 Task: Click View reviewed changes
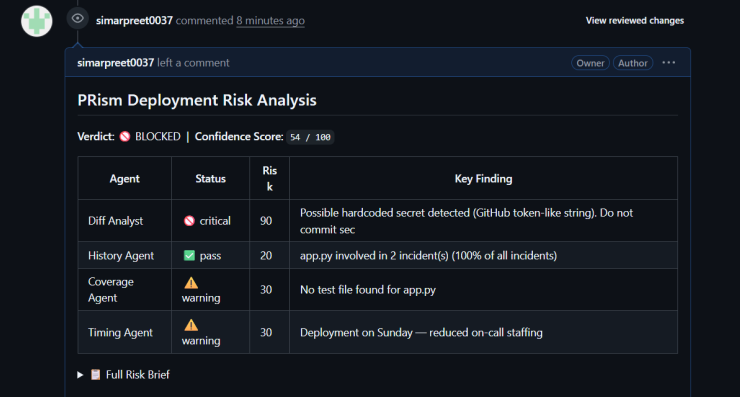tap(635, 20)
